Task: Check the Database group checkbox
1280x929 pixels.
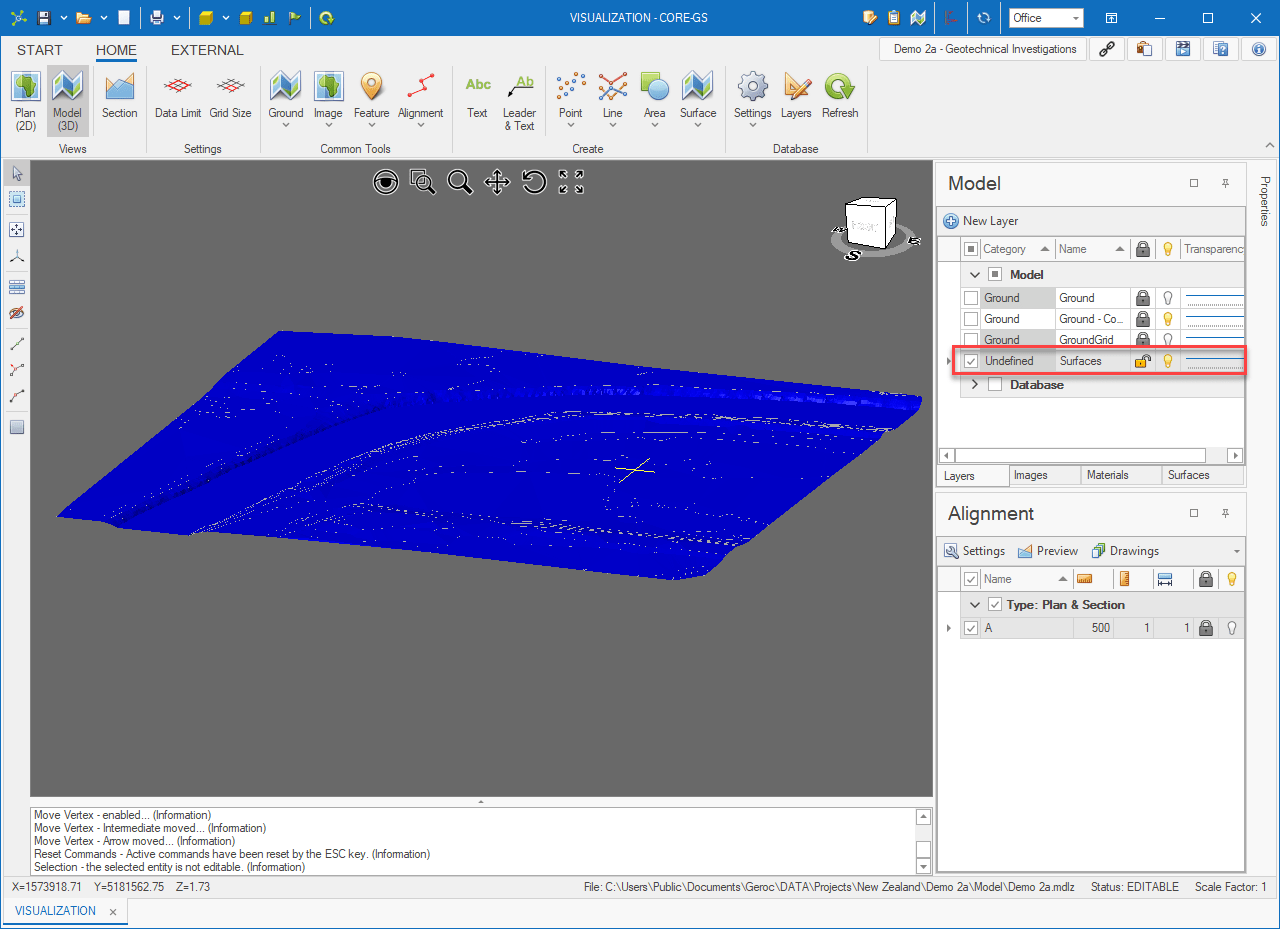Action: pyautogui.click(x=995, y=385)
